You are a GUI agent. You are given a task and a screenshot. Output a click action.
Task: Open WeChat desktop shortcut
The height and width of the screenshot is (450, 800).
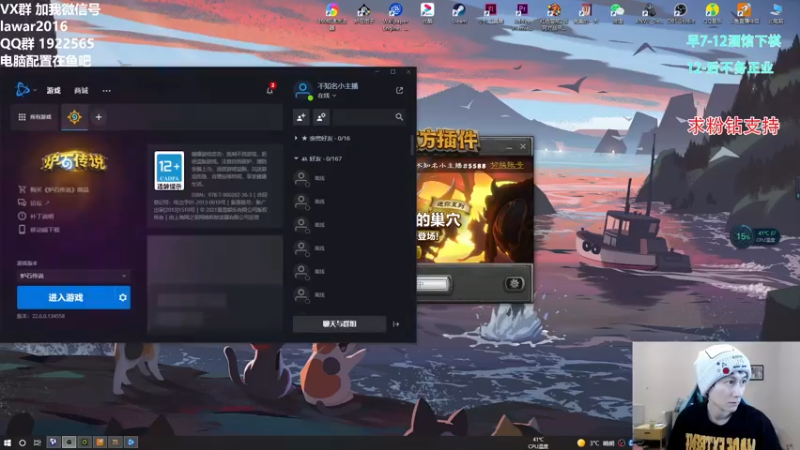[617, 14]
